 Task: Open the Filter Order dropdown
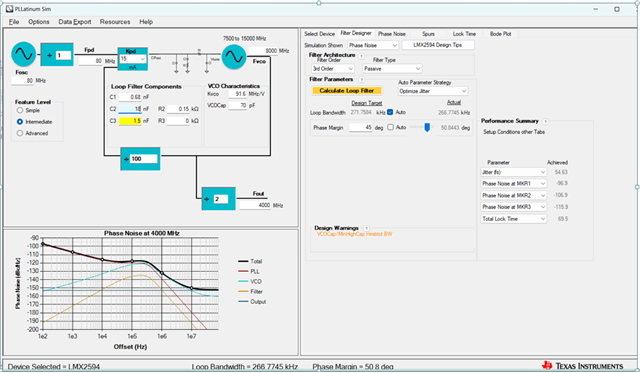click(x=332, y=69)
